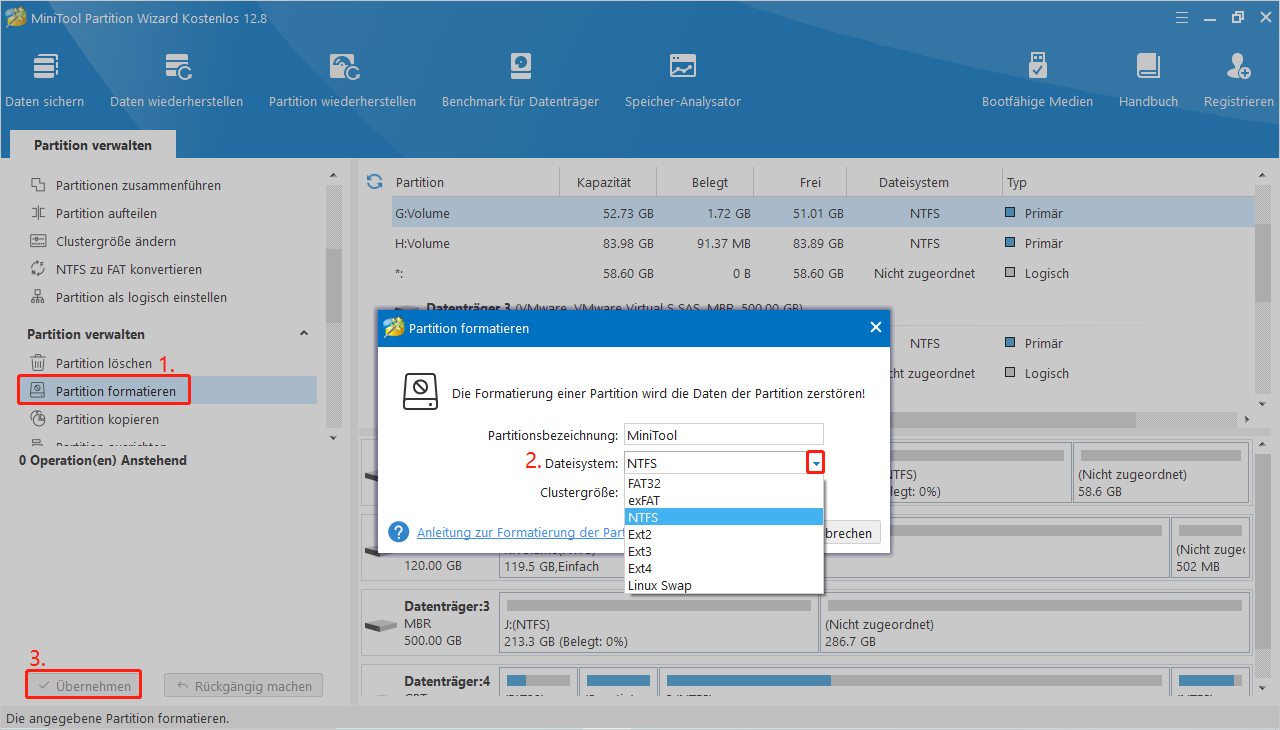Open the Dateisystem dropdown arrow

(816, 463)
